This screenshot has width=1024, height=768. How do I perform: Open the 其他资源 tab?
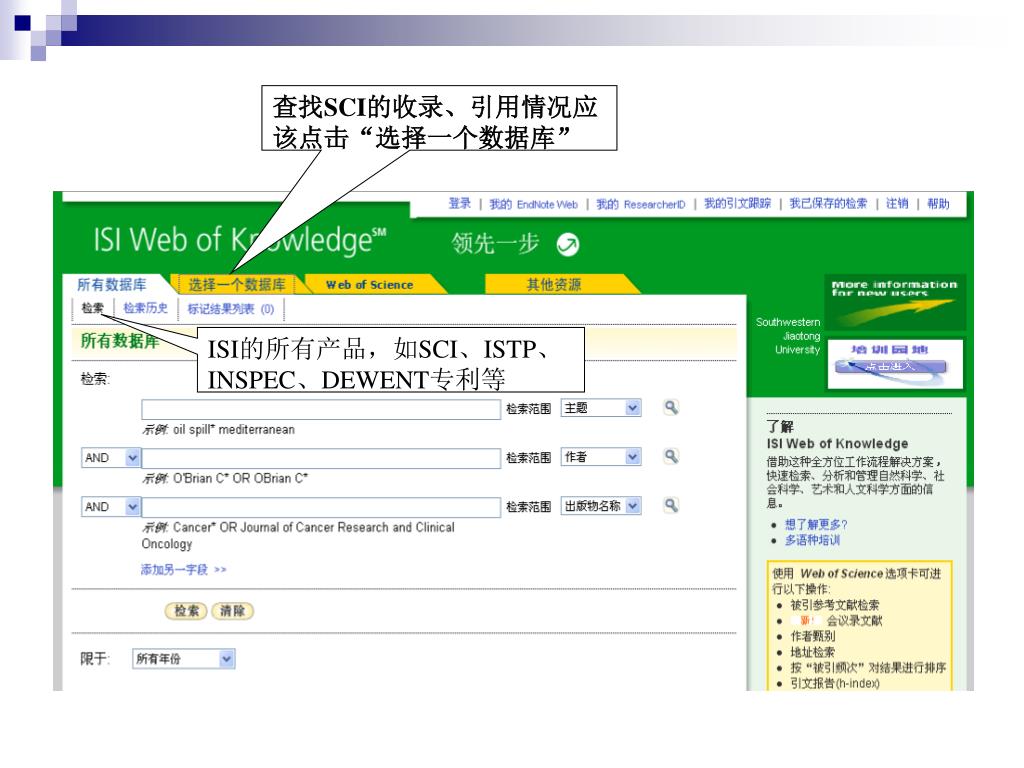[554, 284]
